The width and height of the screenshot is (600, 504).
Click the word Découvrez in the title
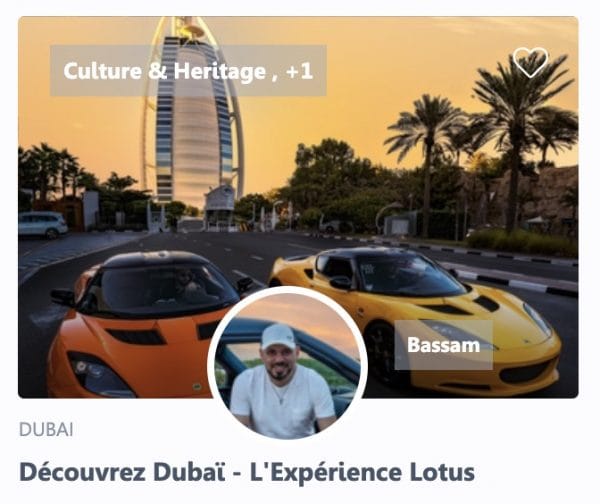pos(82,472)
